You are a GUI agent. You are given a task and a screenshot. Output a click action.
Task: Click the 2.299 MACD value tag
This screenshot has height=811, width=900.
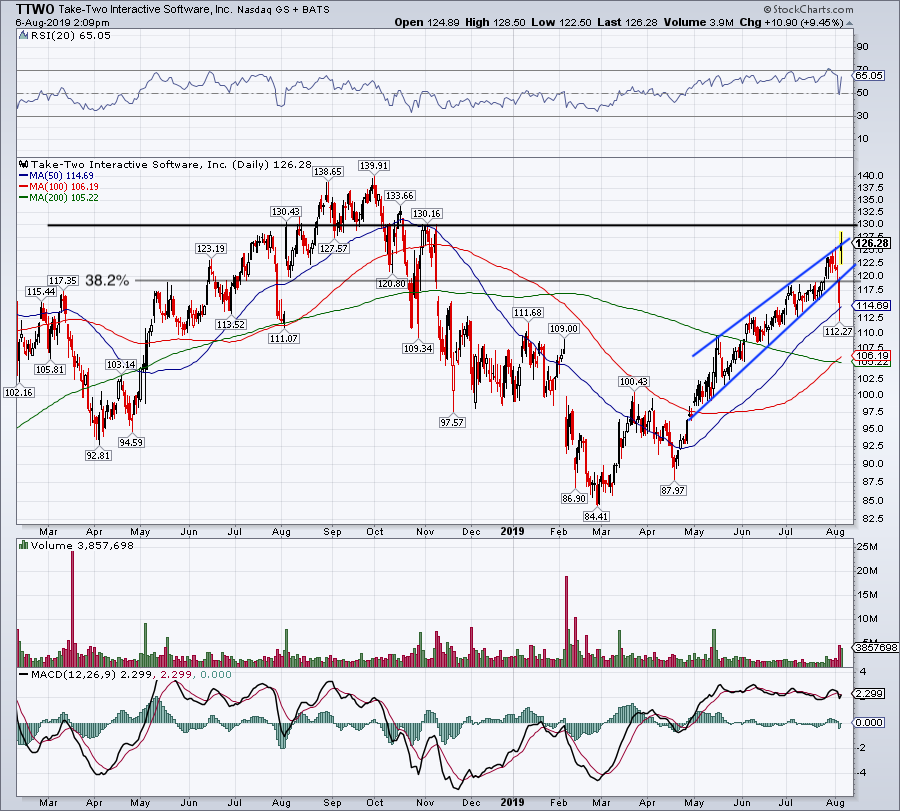(x=869, y=694)
